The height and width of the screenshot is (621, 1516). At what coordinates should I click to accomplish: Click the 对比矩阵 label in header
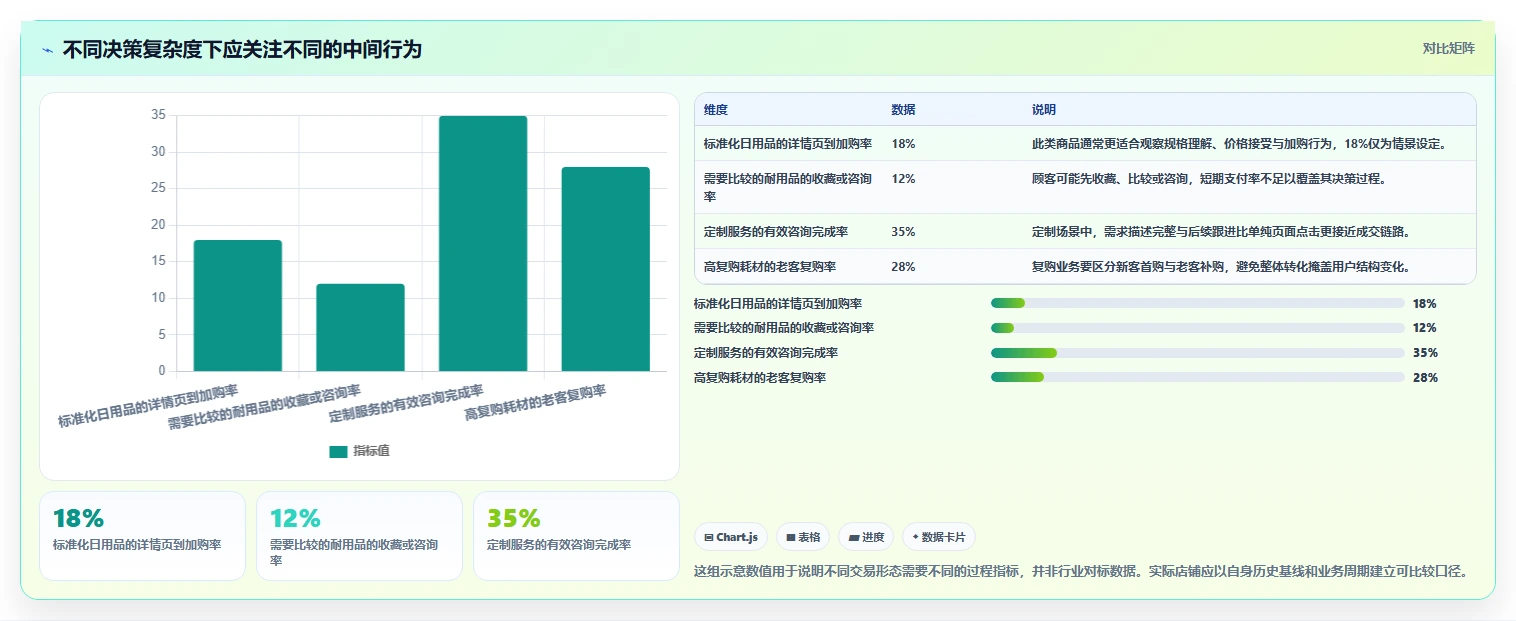click(x=1448, y=48)
